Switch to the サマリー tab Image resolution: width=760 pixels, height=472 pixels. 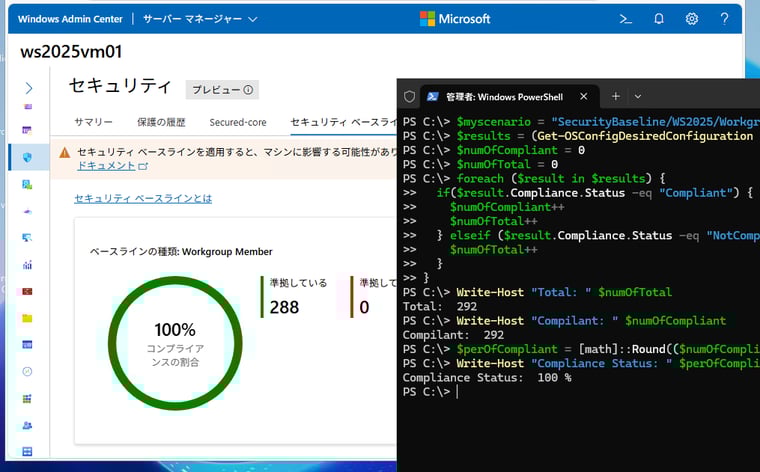[93, 122]
